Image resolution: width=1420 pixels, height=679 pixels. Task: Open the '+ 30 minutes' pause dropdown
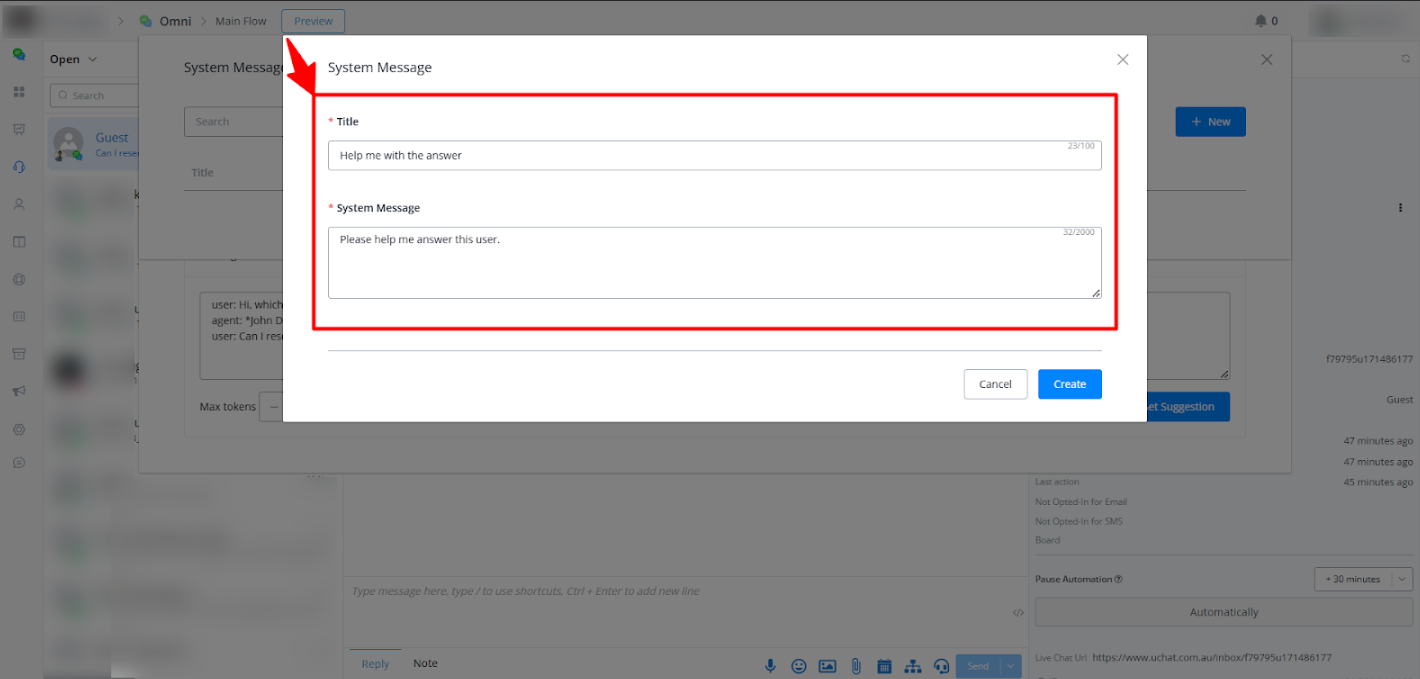[1362, 579]
